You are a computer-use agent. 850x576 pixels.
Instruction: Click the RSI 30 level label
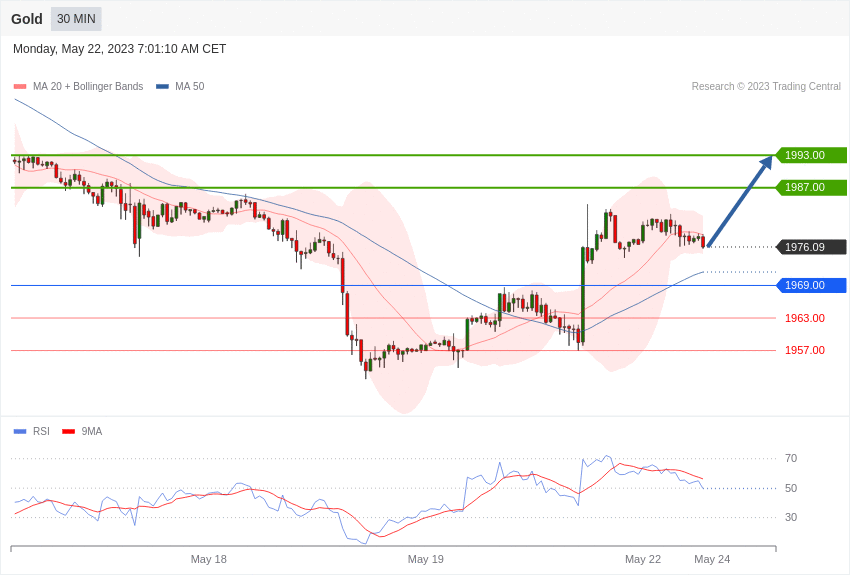[x=791, y=517]
